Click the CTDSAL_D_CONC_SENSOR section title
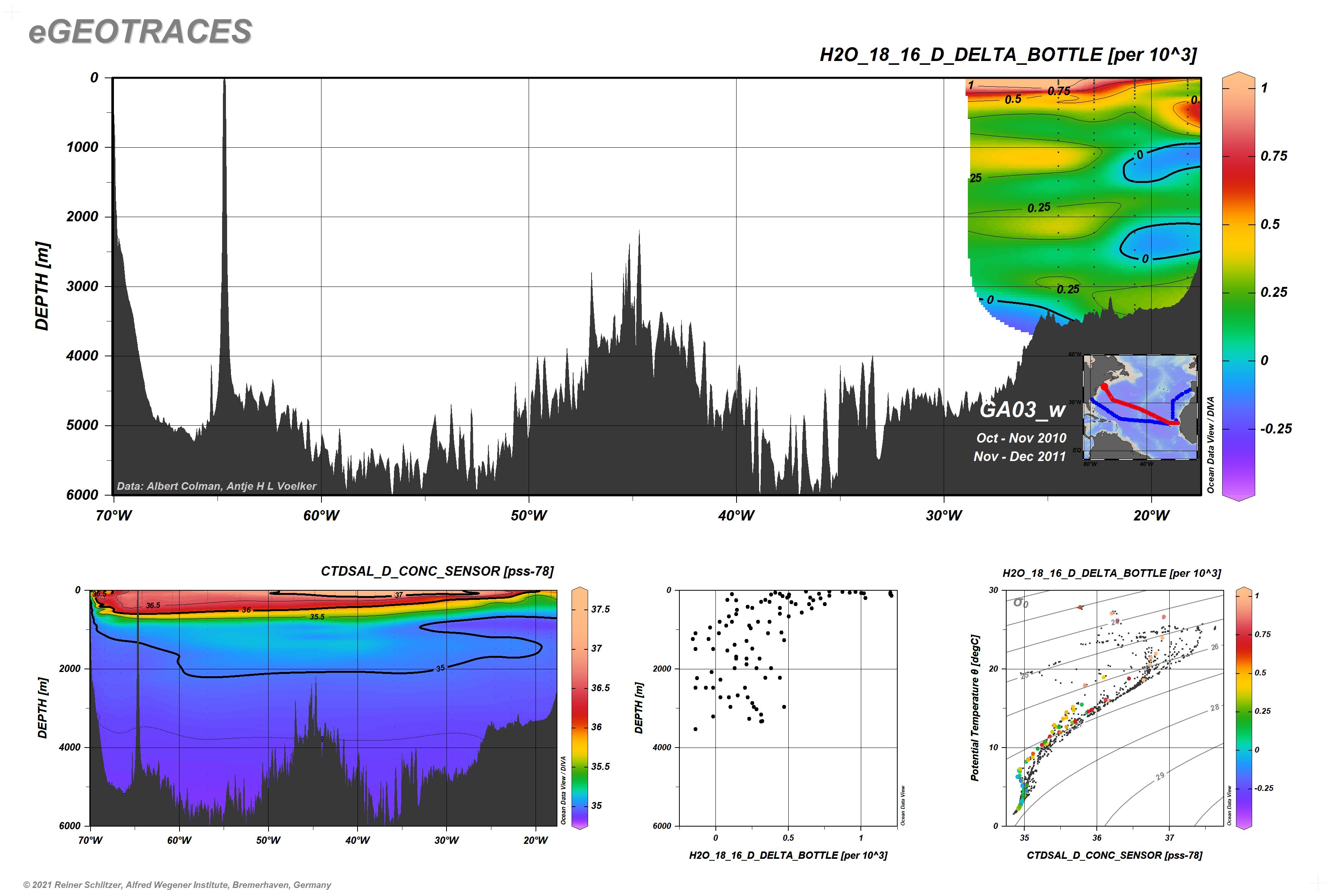The height and width of the screenshot is (896, 1330). 437,572
